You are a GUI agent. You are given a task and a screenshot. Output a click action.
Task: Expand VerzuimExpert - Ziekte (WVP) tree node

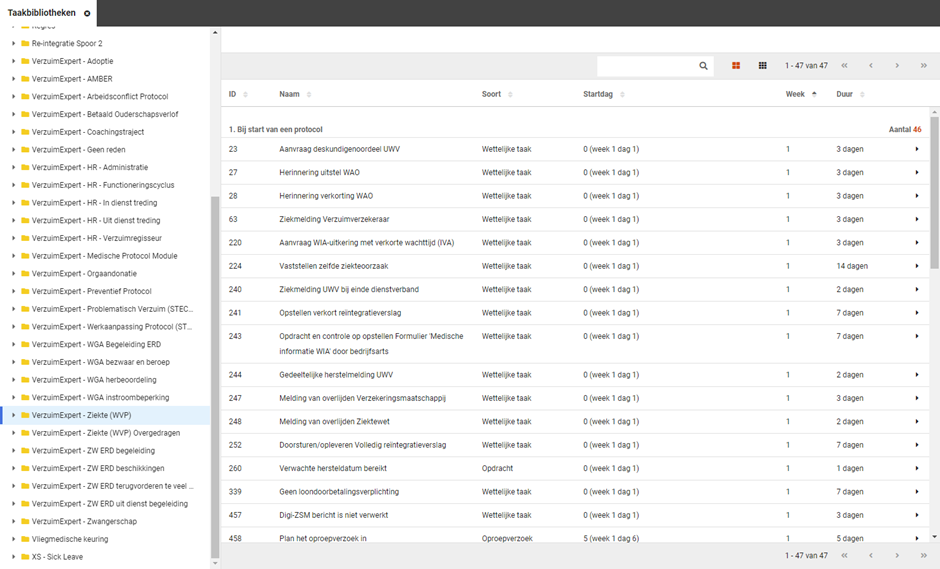13,415
